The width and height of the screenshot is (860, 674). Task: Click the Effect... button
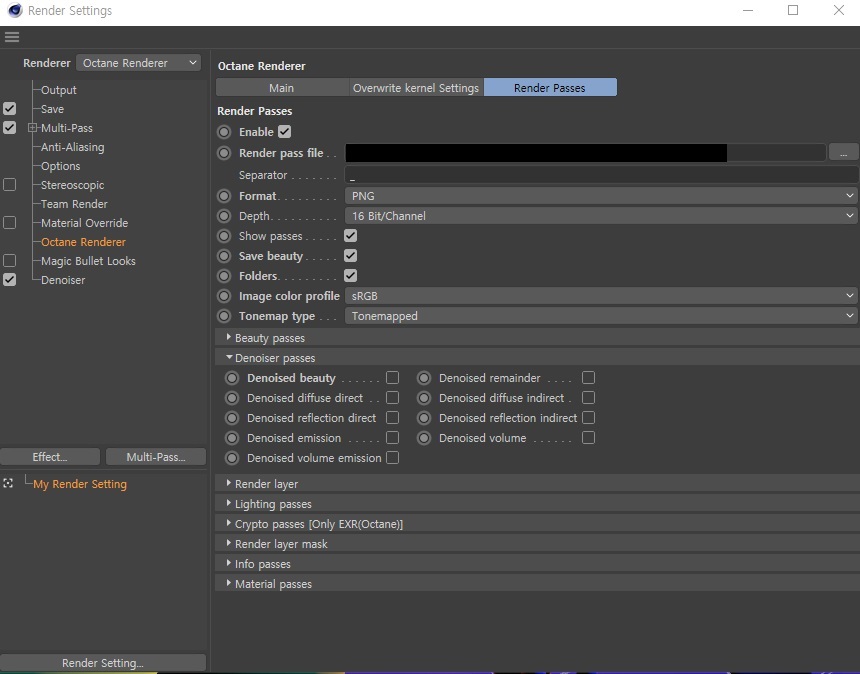[50, 457]
